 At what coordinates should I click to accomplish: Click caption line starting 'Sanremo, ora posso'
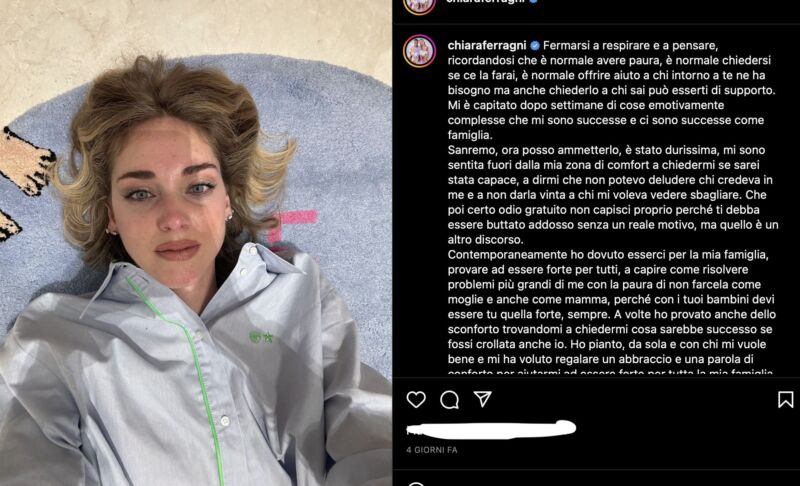(606, 150)
